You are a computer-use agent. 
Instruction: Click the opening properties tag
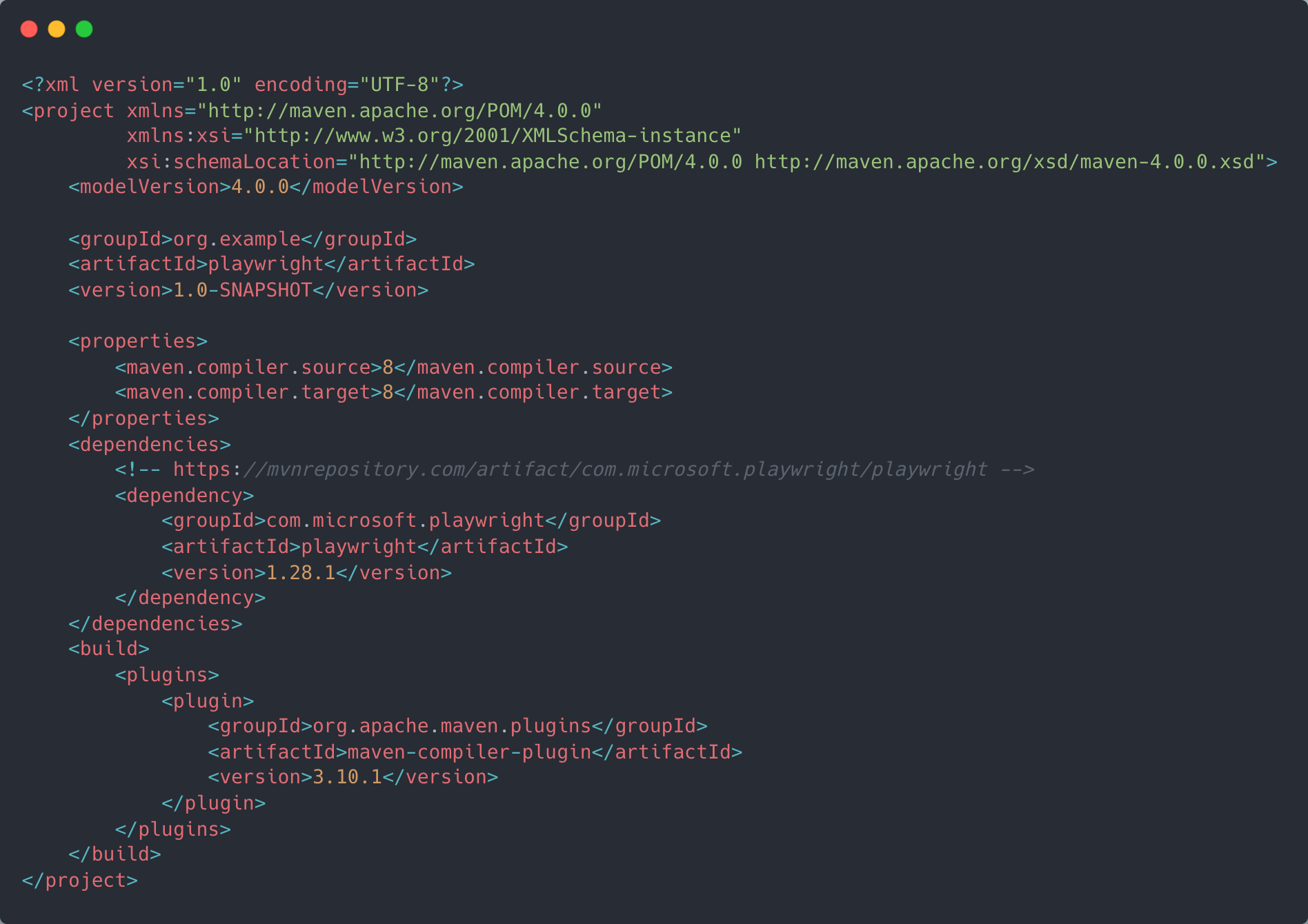(x=138, y=341)
